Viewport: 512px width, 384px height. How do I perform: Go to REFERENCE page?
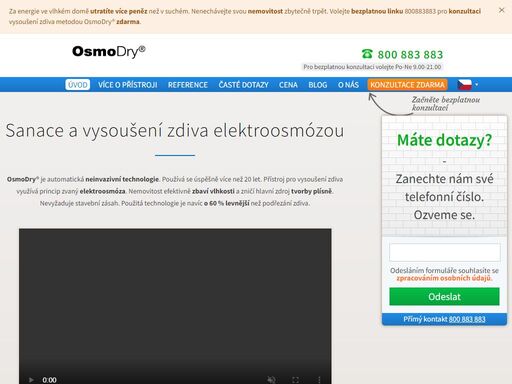coord(188,85)
